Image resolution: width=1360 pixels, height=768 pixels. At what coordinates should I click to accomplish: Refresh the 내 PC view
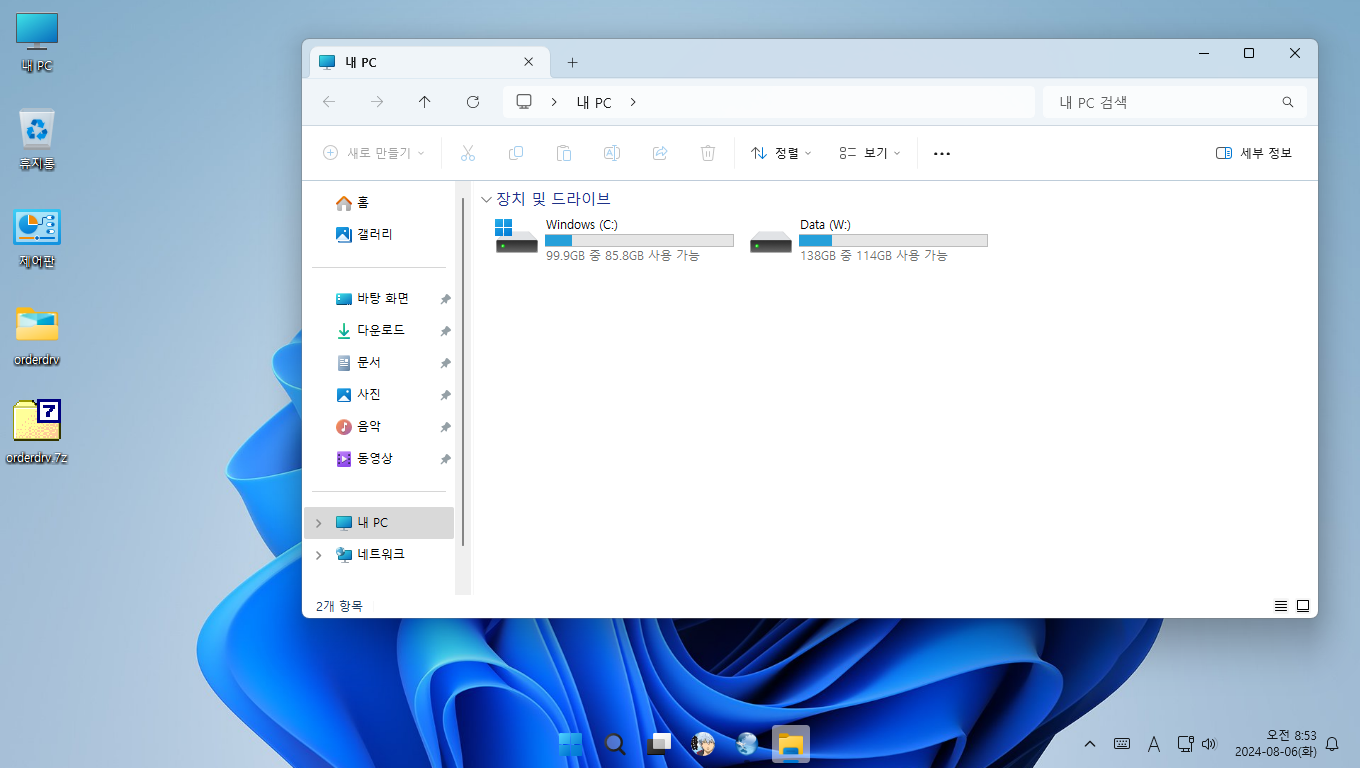pos(473,102)
